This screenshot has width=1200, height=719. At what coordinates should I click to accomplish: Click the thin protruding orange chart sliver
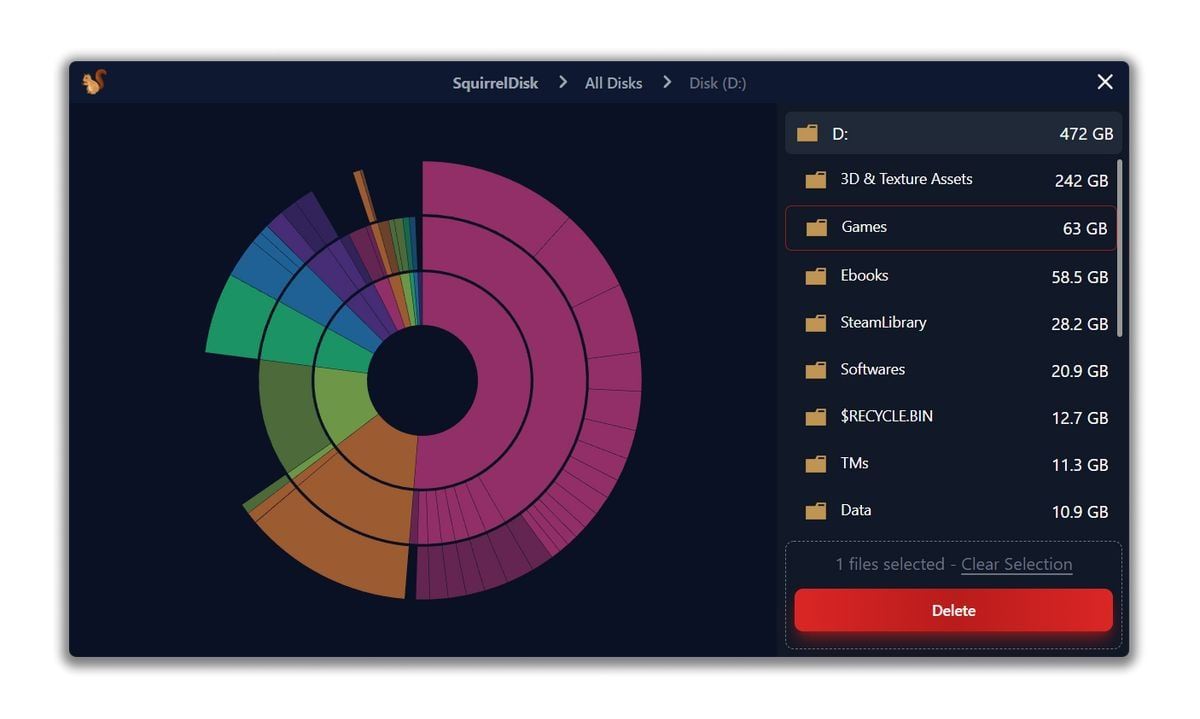(x=364, y=196)
